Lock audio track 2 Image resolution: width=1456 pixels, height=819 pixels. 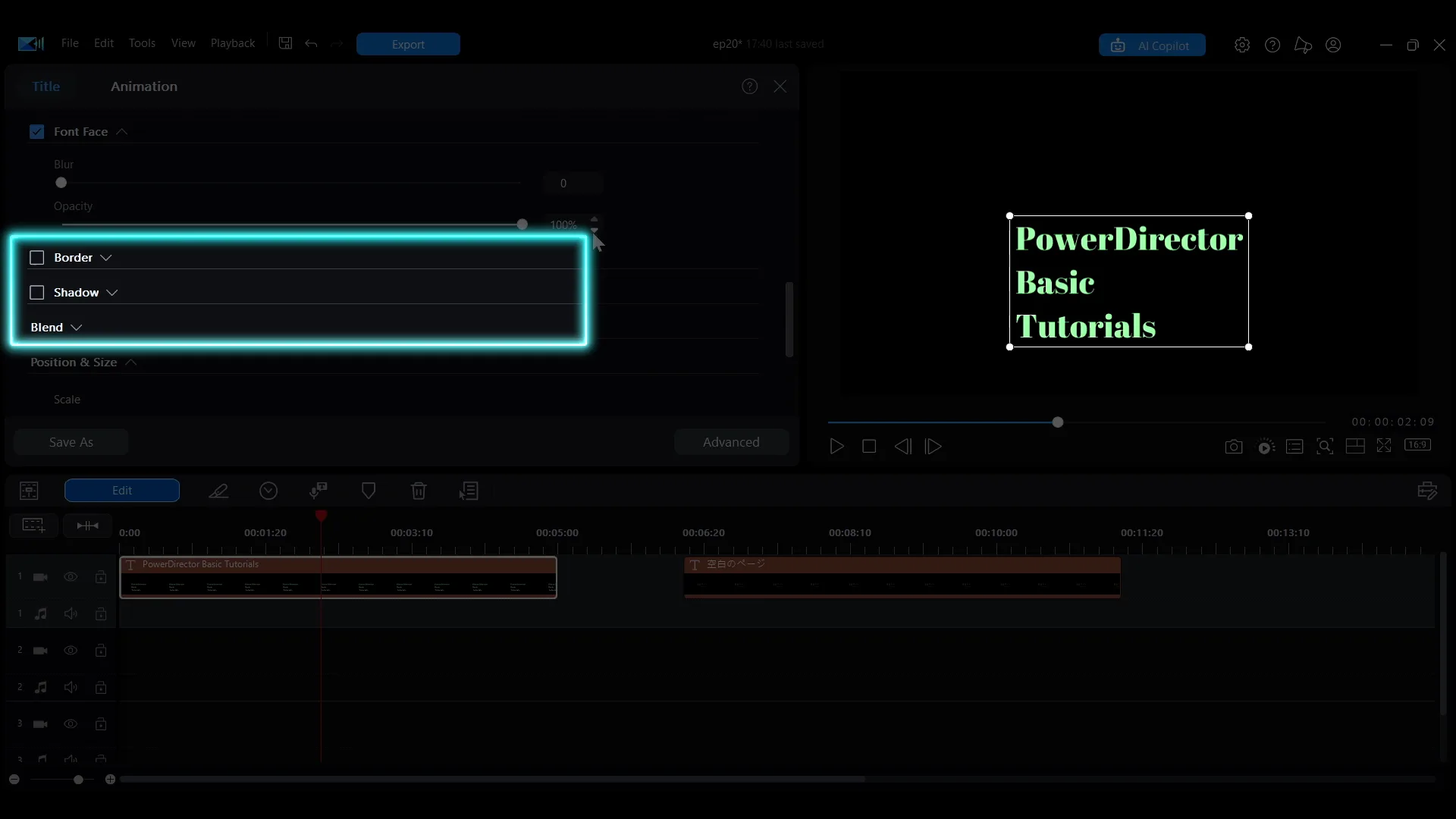point(101,687)
